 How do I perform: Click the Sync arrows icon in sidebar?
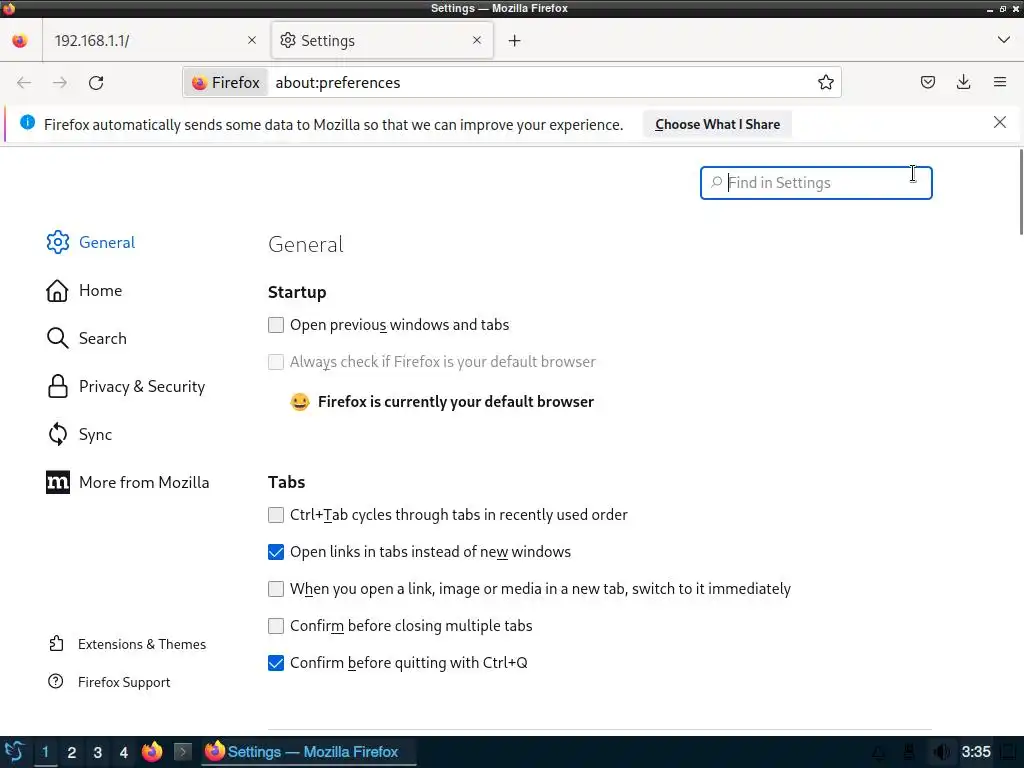57,434
